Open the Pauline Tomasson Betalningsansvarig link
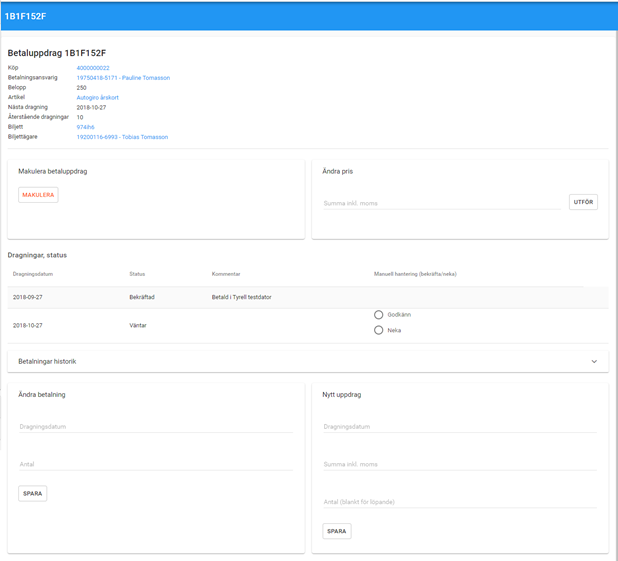This screenshot has width=618, height=561. pyautogui.click(x=123, y=78)
